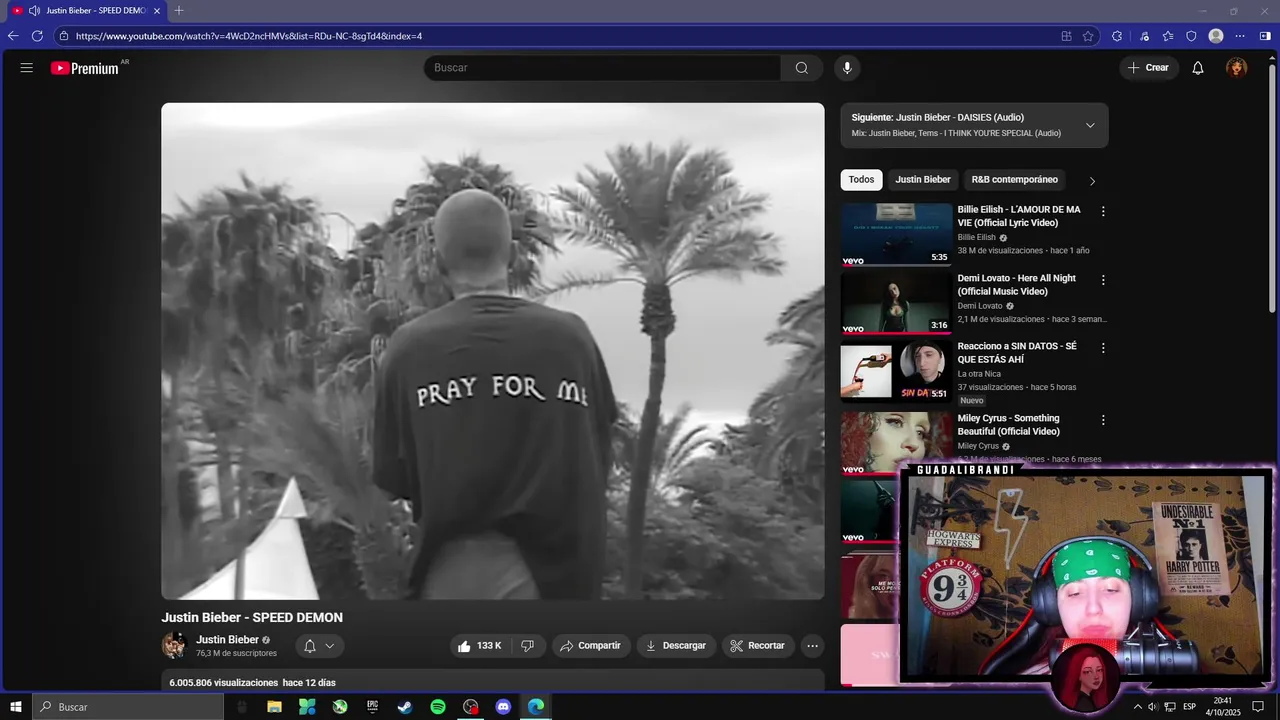
Task: Select the Todos filter chip
Action: (861, 180)
